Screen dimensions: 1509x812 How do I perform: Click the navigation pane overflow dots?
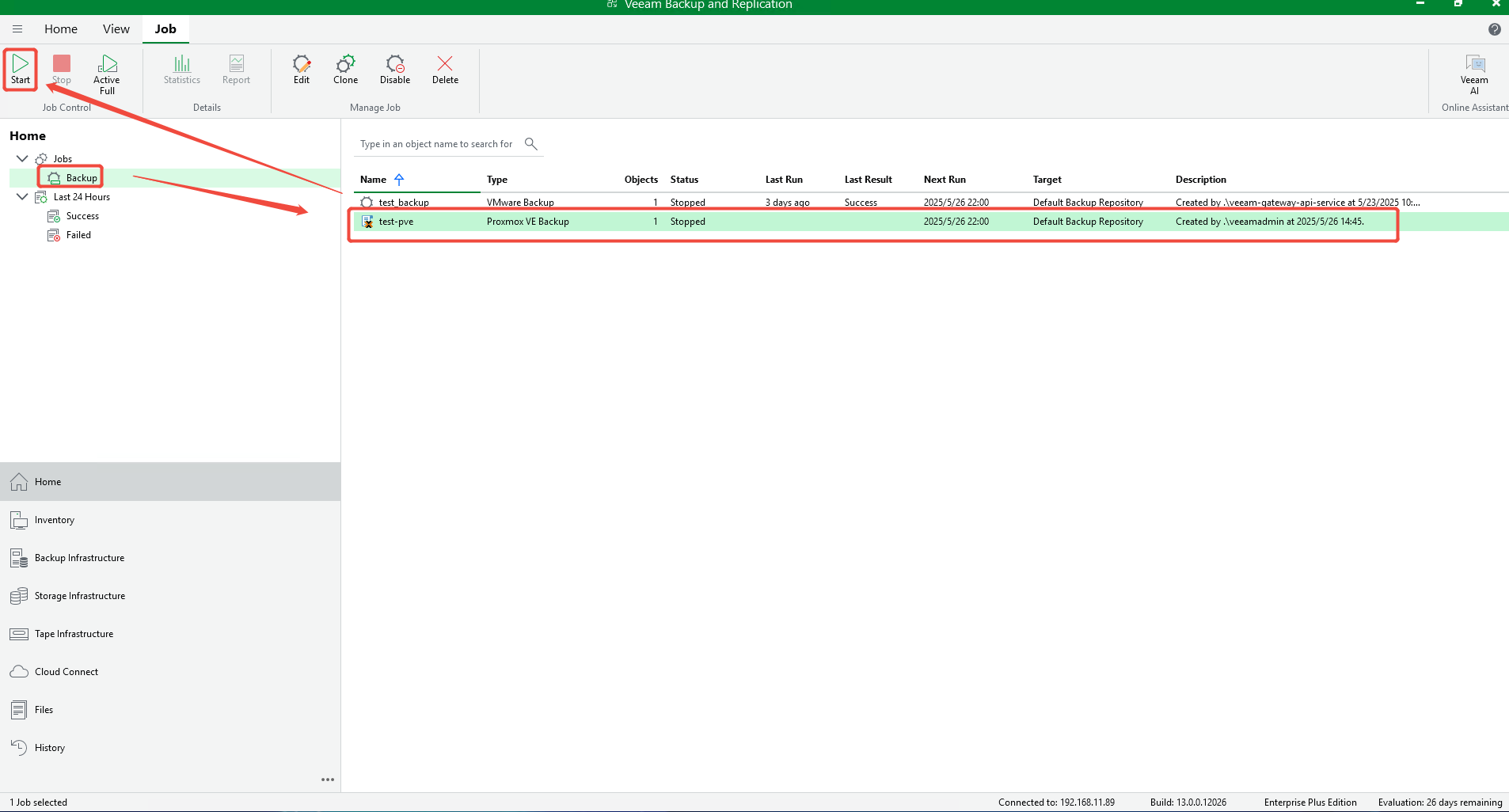[x=328, y=780]
